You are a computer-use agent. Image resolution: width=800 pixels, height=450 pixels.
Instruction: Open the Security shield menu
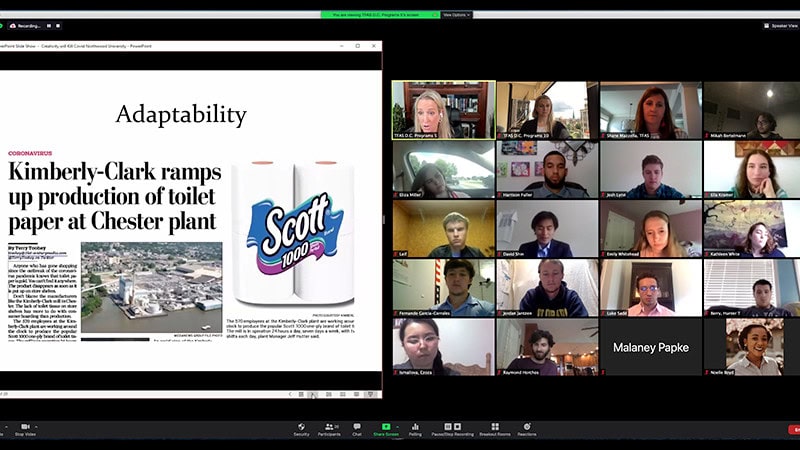point(302,427)
